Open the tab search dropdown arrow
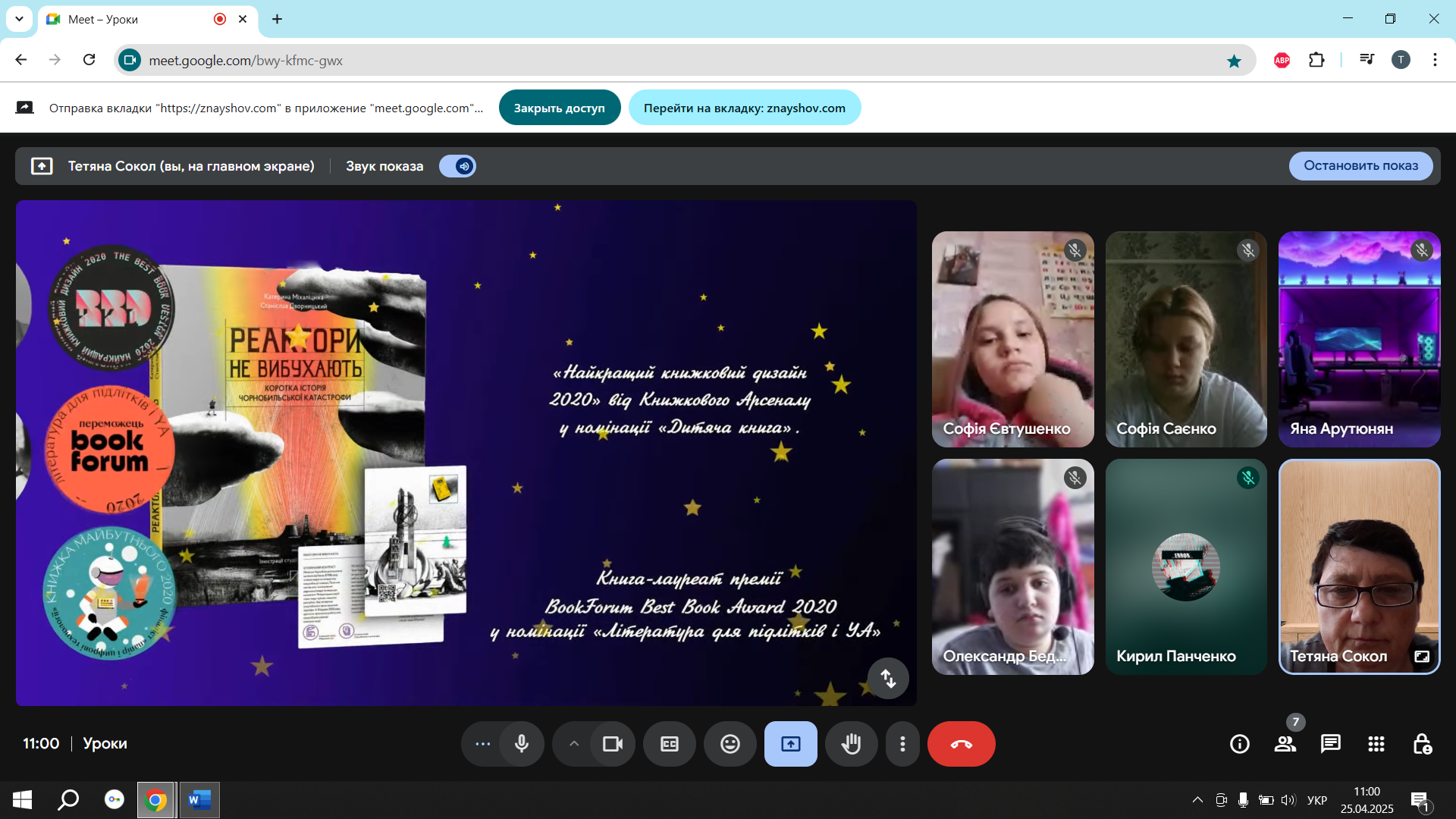The image size is (1456, 819). pos(19,19)
